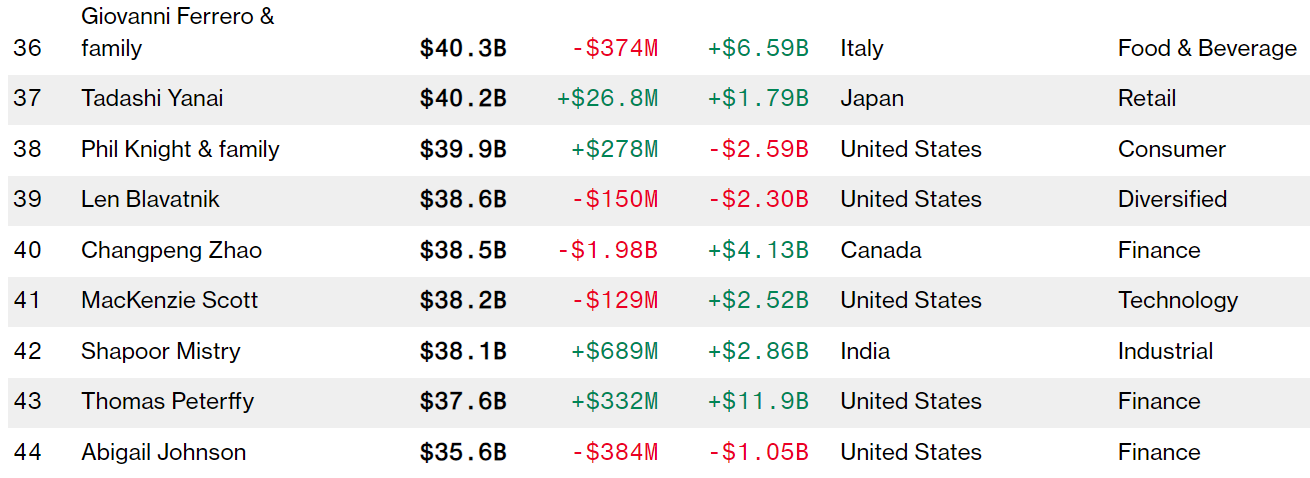Click the Food & Beverage industry label
Screen dimensions: 1310x478
pos(1207,48)
